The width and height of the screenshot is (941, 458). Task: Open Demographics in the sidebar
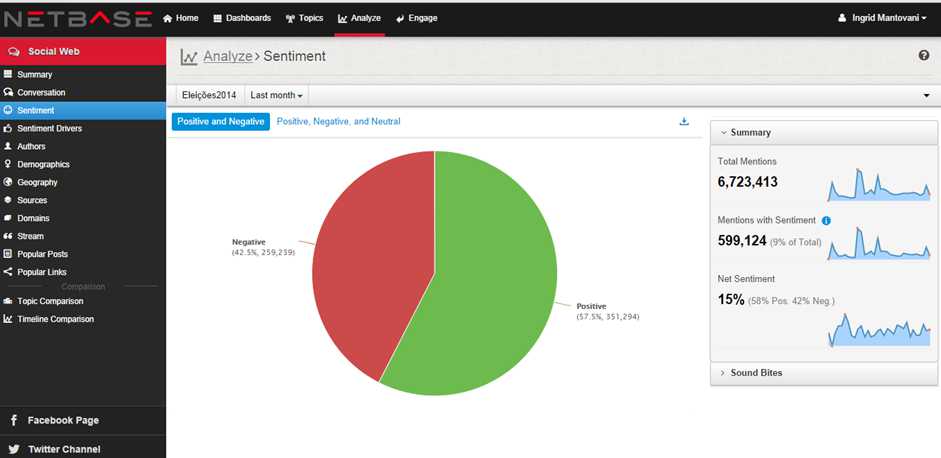point(43,164)
